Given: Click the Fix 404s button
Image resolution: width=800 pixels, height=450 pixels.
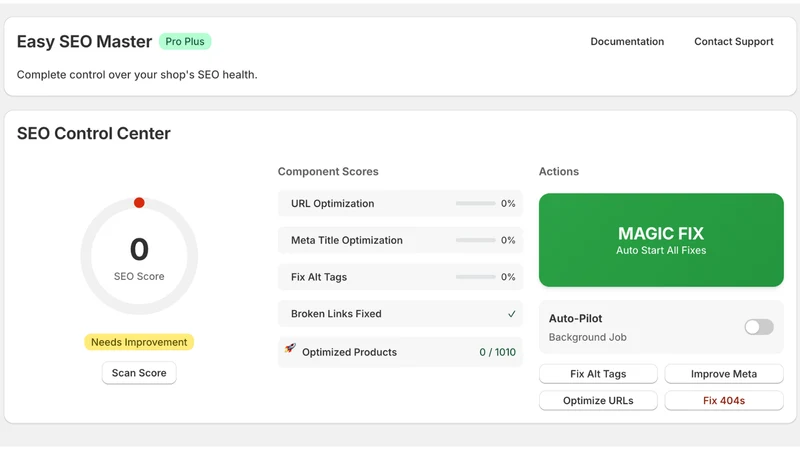Looking at the screenshot, I should tap(723, 401).
